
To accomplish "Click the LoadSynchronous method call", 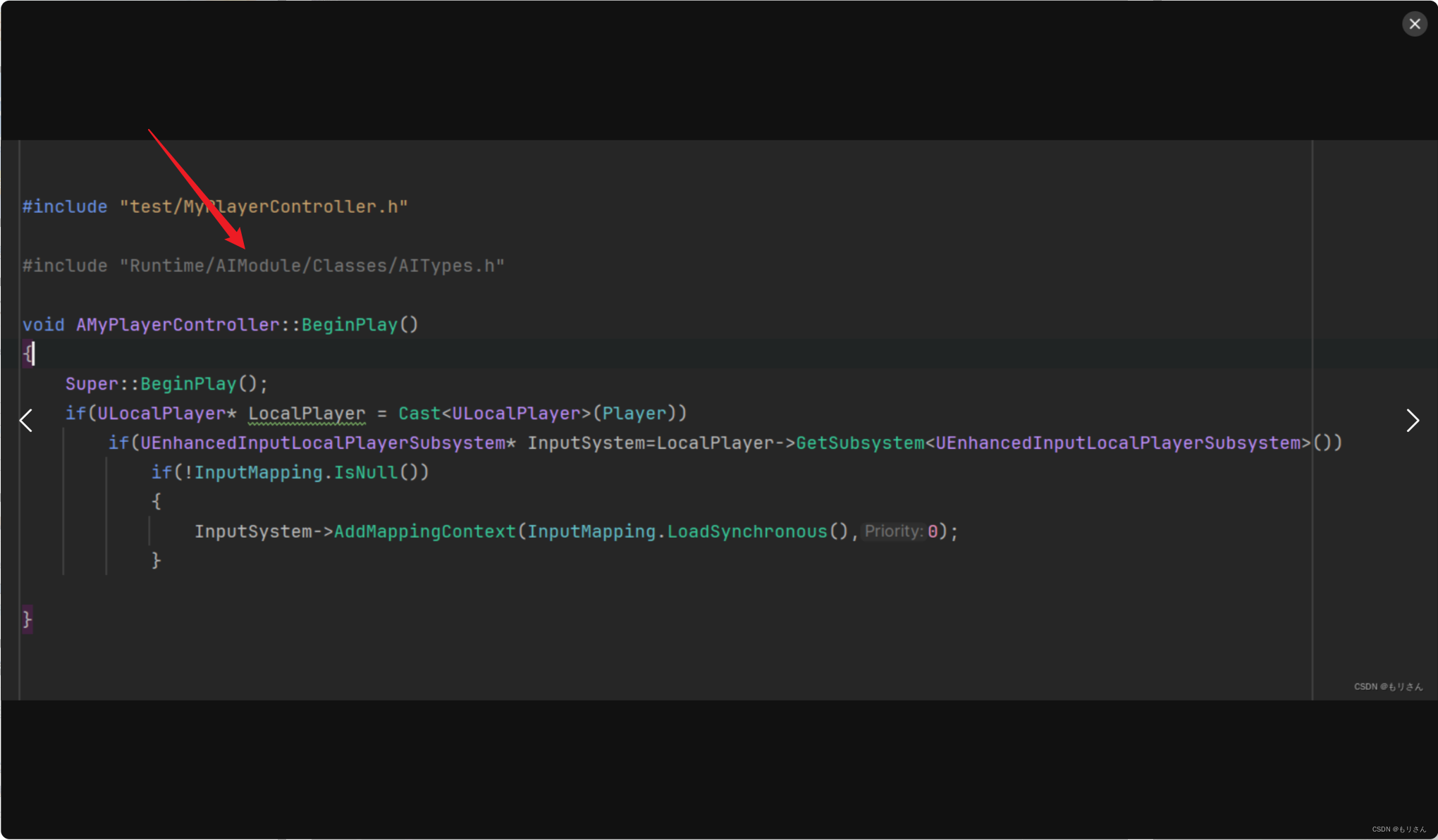I will coord(746,531).
